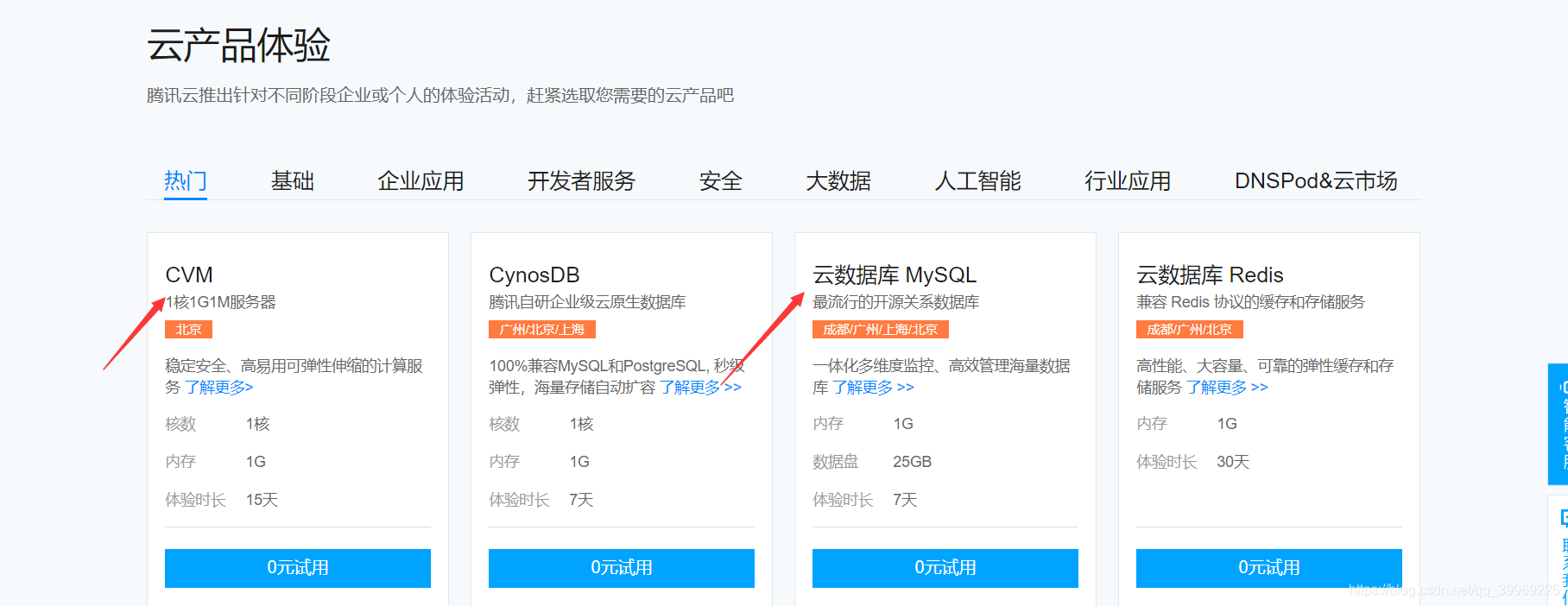Click the 15天 trial duration value
This screenshot has width=1568, height=606.
coord(262,500)
